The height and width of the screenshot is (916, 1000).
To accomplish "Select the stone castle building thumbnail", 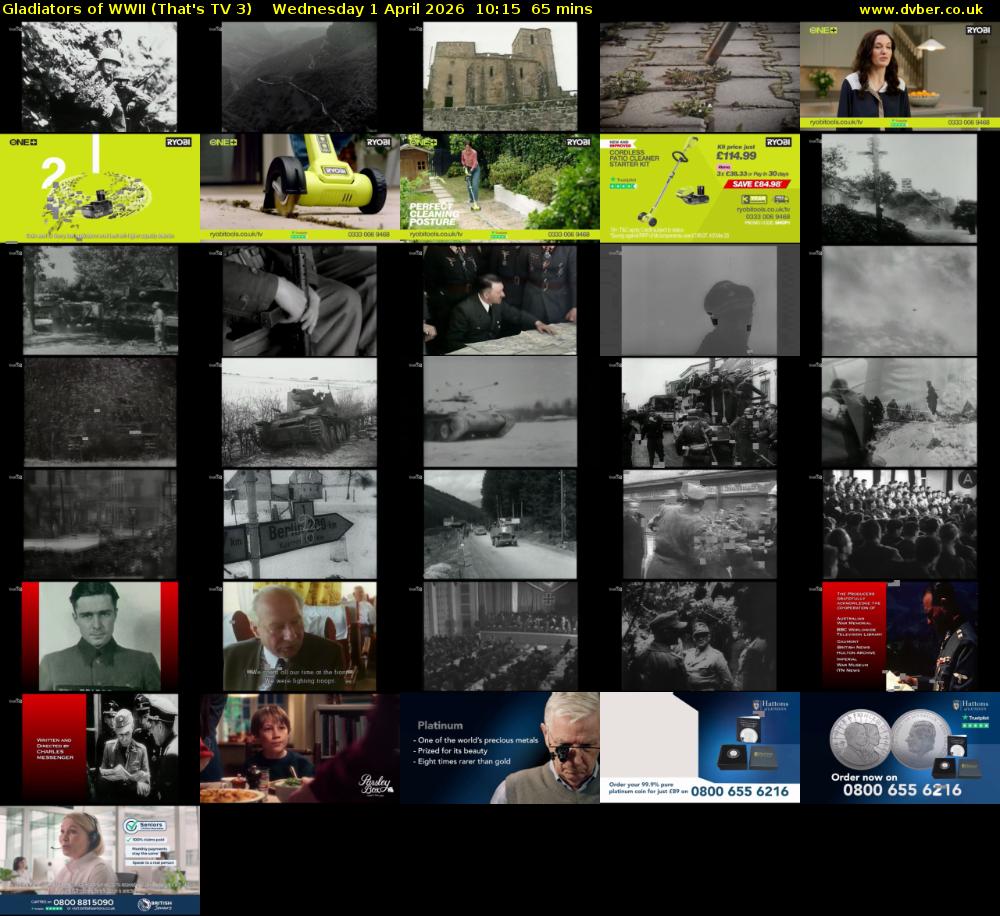I will click(499, 76).
